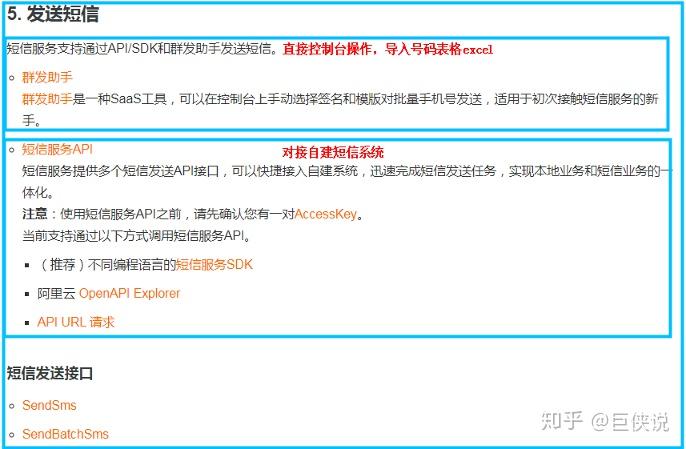Click the text 是一种SaaS工具 description
The width and height of the screenshot is (686, 449).
[340, 110]
